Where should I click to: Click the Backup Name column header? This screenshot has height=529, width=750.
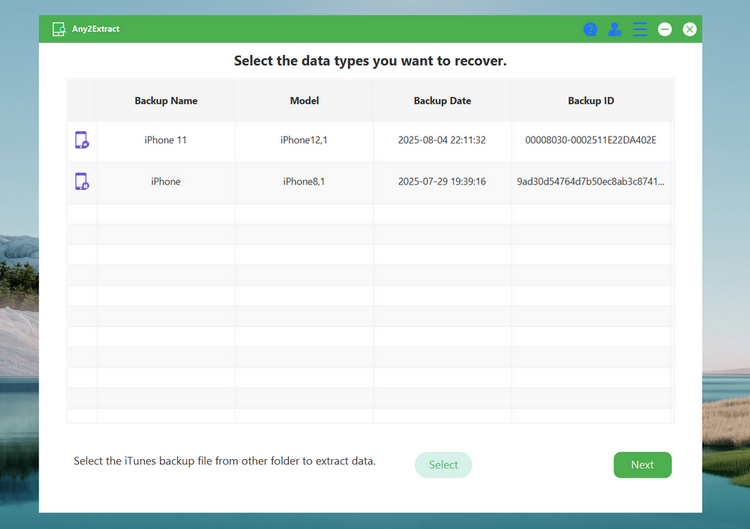click(166, 101)
